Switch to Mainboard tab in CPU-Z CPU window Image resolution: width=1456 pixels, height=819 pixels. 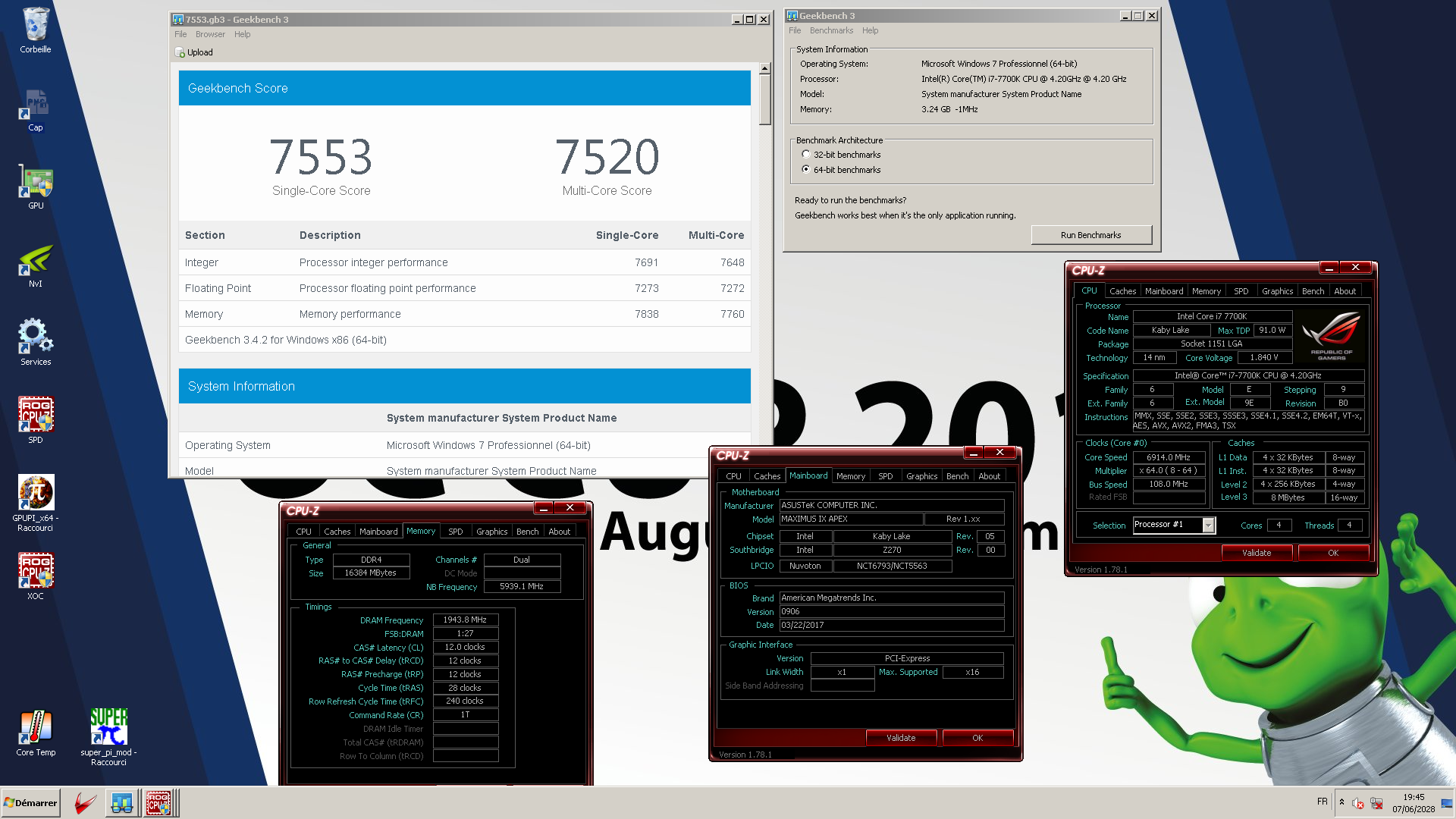click(x=1164, y=291)
